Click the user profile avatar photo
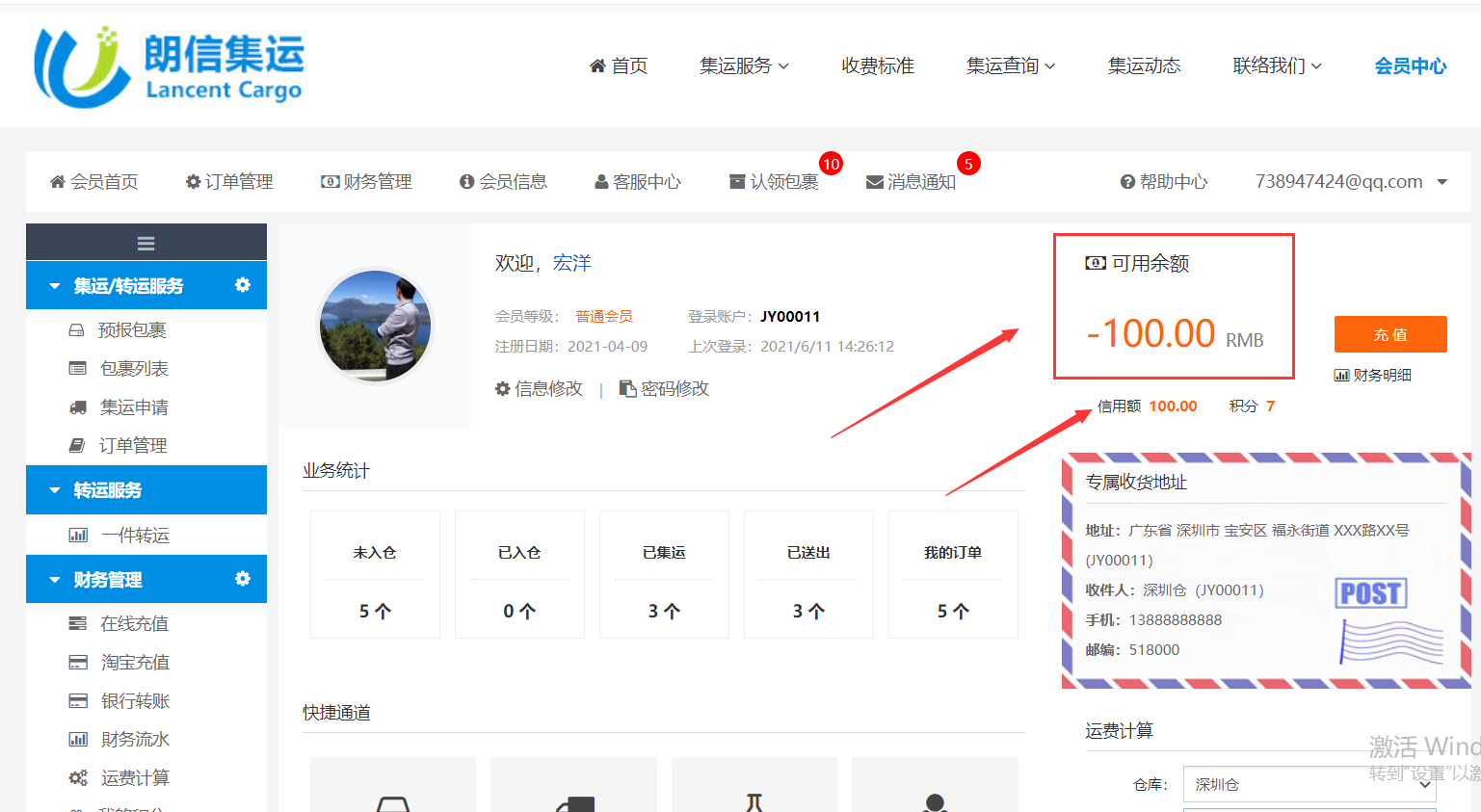1481x812 pixels. 375,327
